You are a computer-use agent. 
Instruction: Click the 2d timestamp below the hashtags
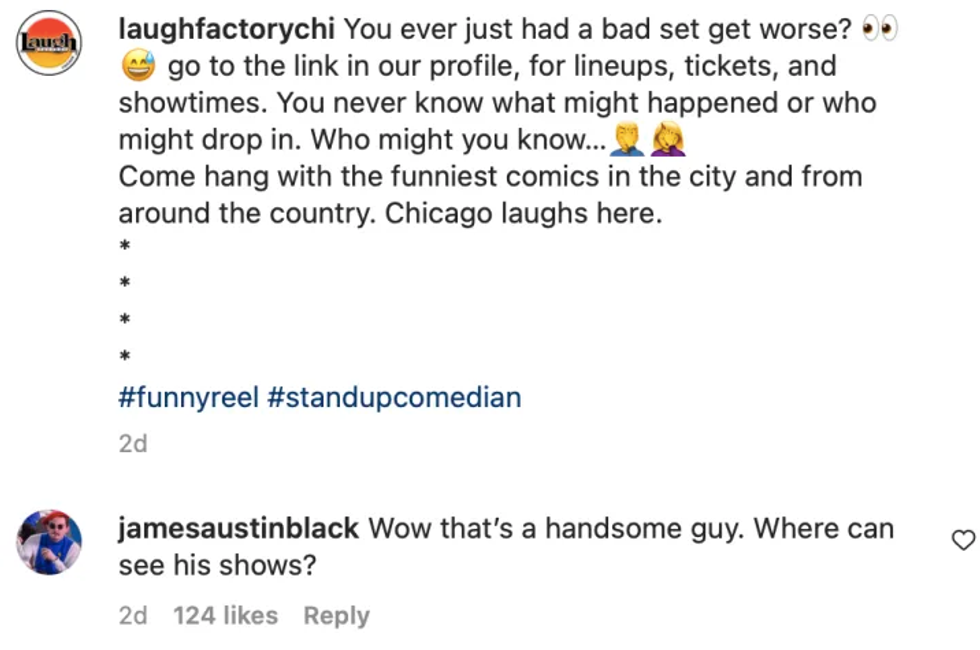(132, 443)
